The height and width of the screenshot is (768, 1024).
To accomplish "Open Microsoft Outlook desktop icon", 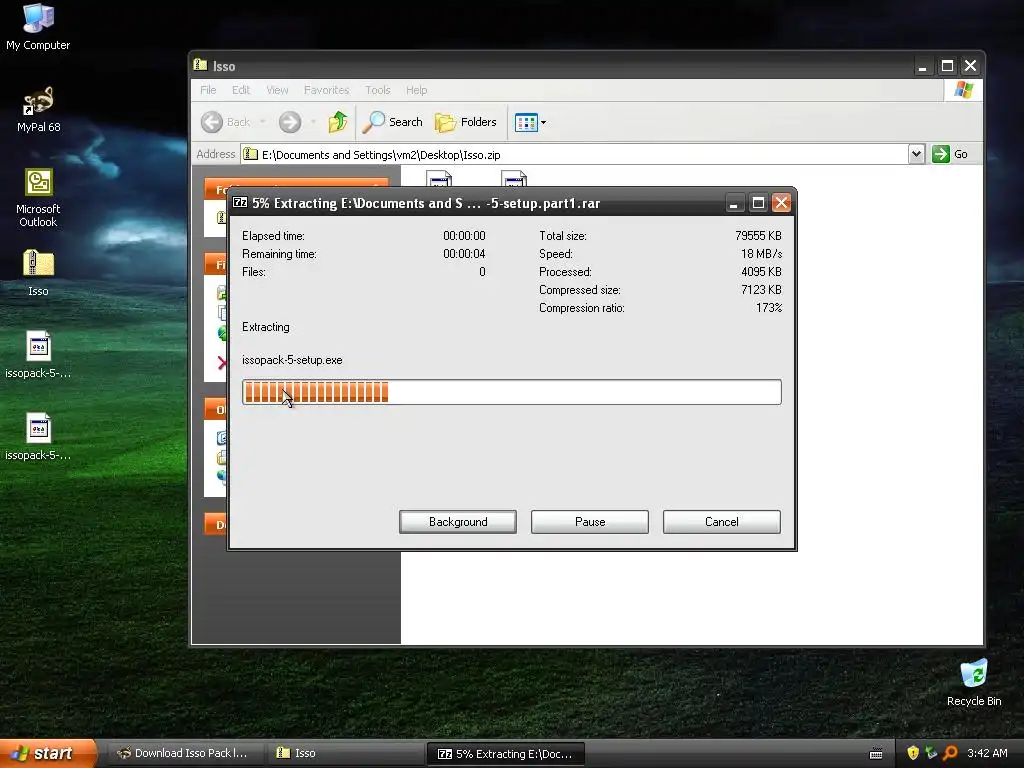I will click(38, 198).
